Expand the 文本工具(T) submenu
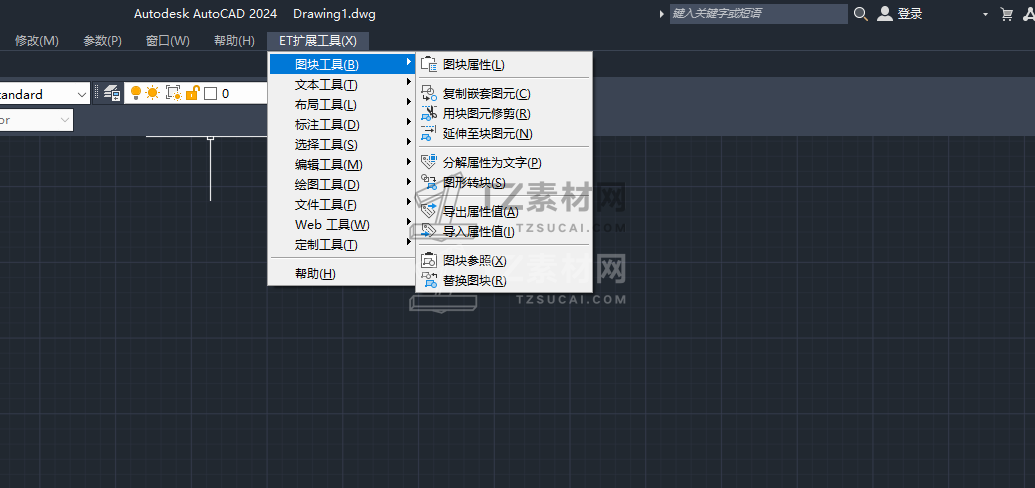1035x488 pixels. (342, 85)
